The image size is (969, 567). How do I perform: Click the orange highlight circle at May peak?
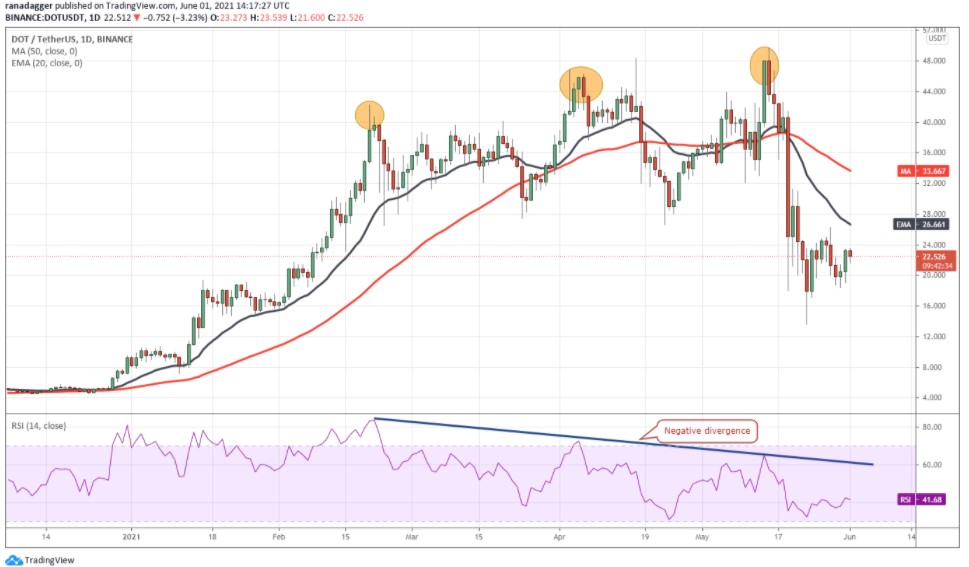pos(764,66)
